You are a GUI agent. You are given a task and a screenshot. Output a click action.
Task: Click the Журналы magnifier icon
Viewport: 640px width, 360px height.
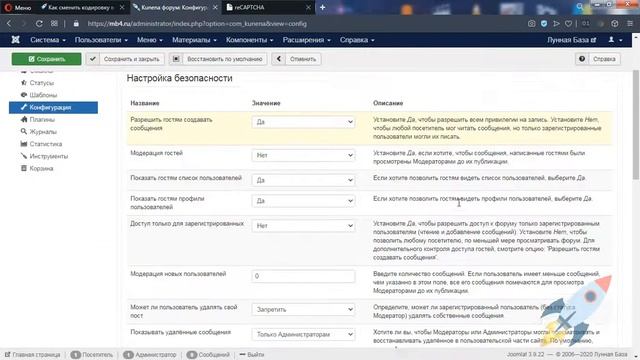point(24,131)
